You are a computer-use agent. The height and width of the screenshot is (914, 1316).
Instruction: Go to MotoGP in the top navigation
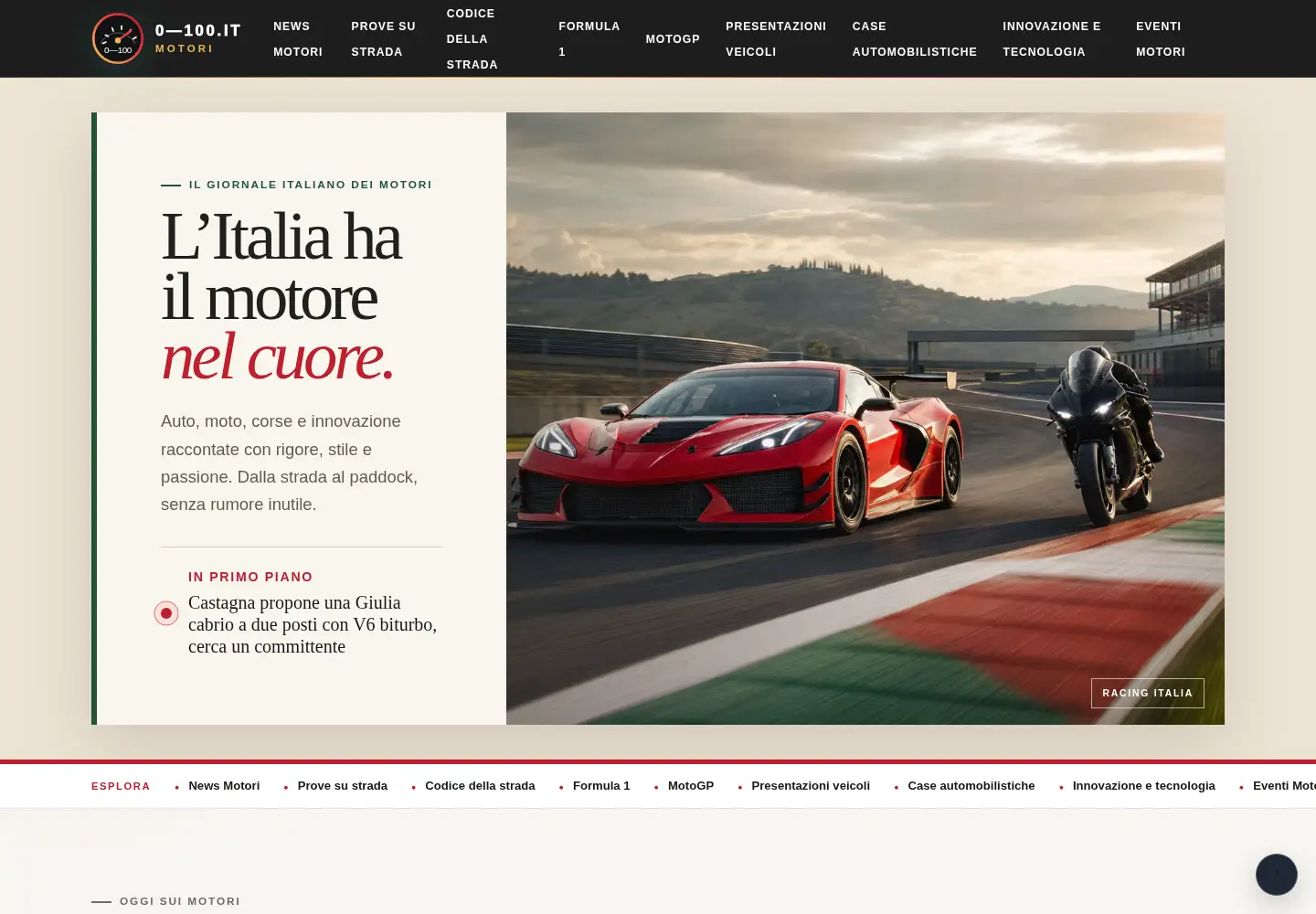tap(673, 39)
